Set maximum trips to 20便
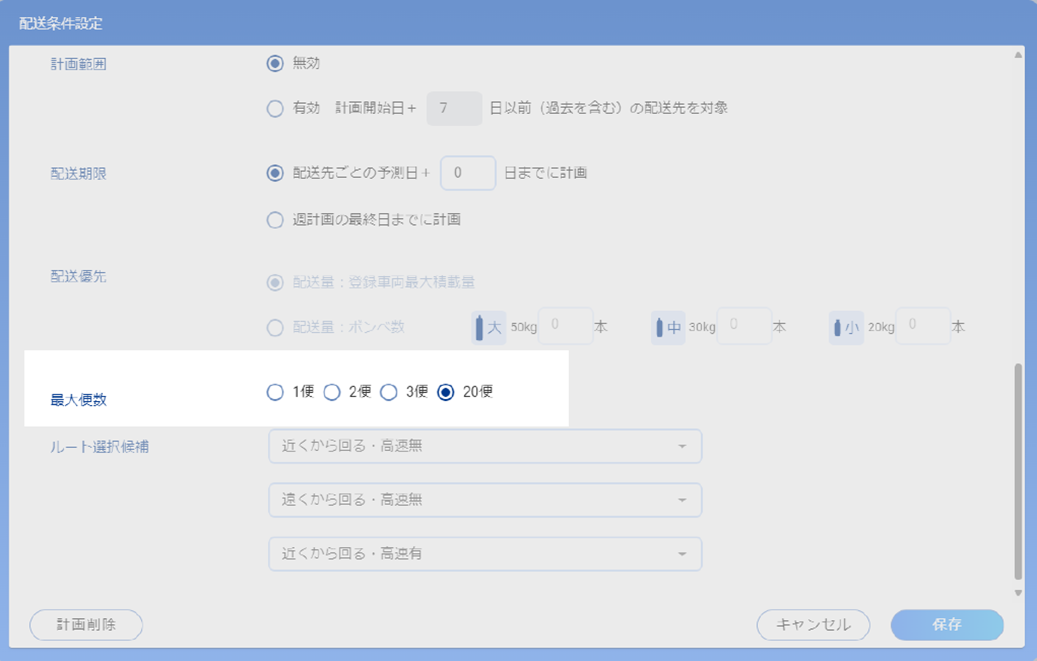The width and height of the screenshot is (1037, 661). pyautogui.click(x=446, y=392)
